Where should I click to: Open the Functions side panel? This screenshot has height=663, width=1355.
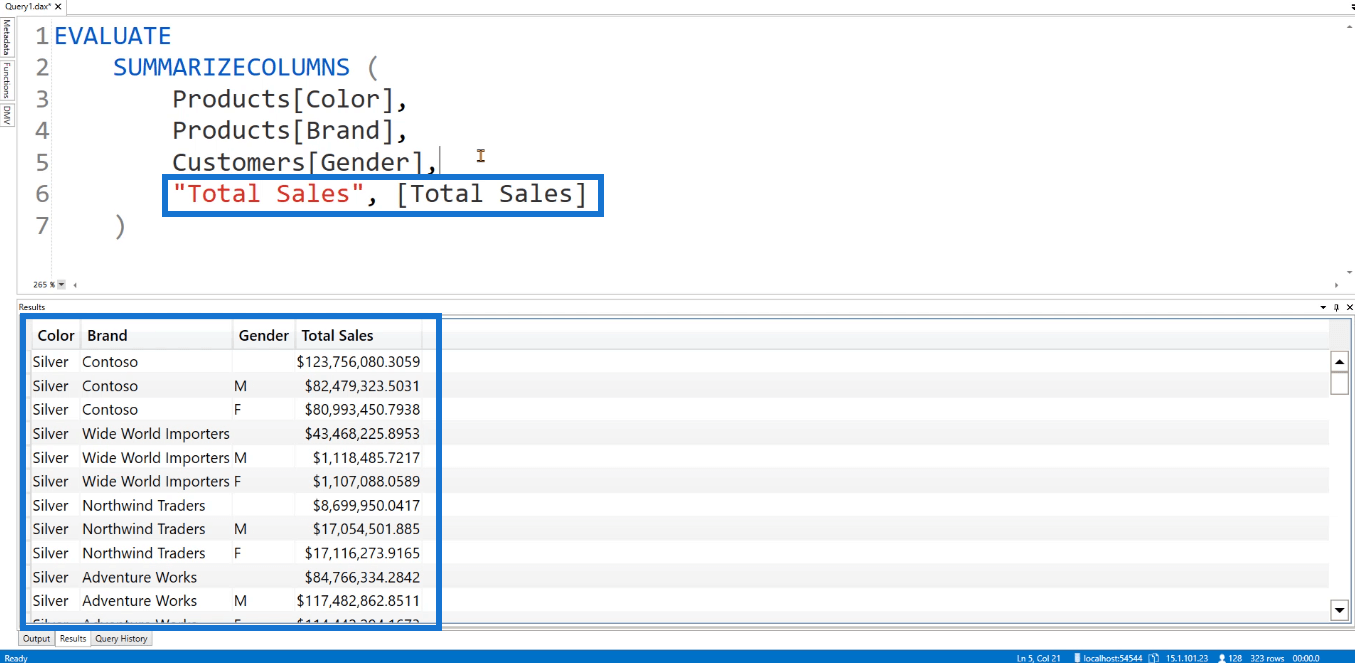tap(7, 80)
